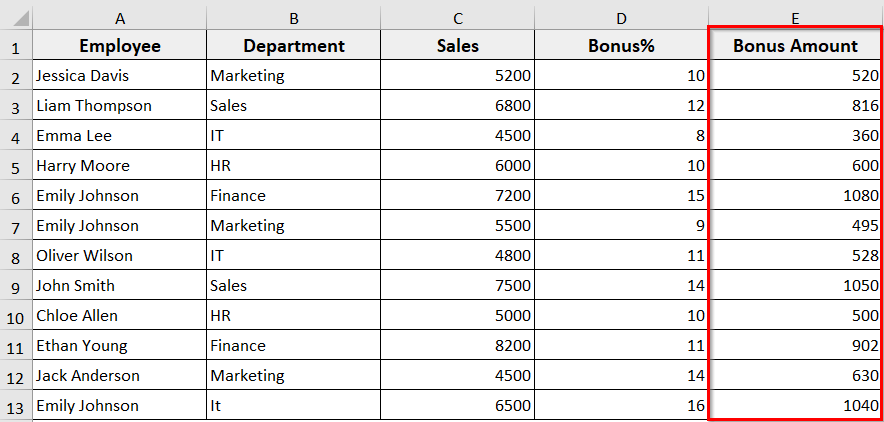
Task: Click Liam Thompson's sales value 6800
Action: [458, 106]
